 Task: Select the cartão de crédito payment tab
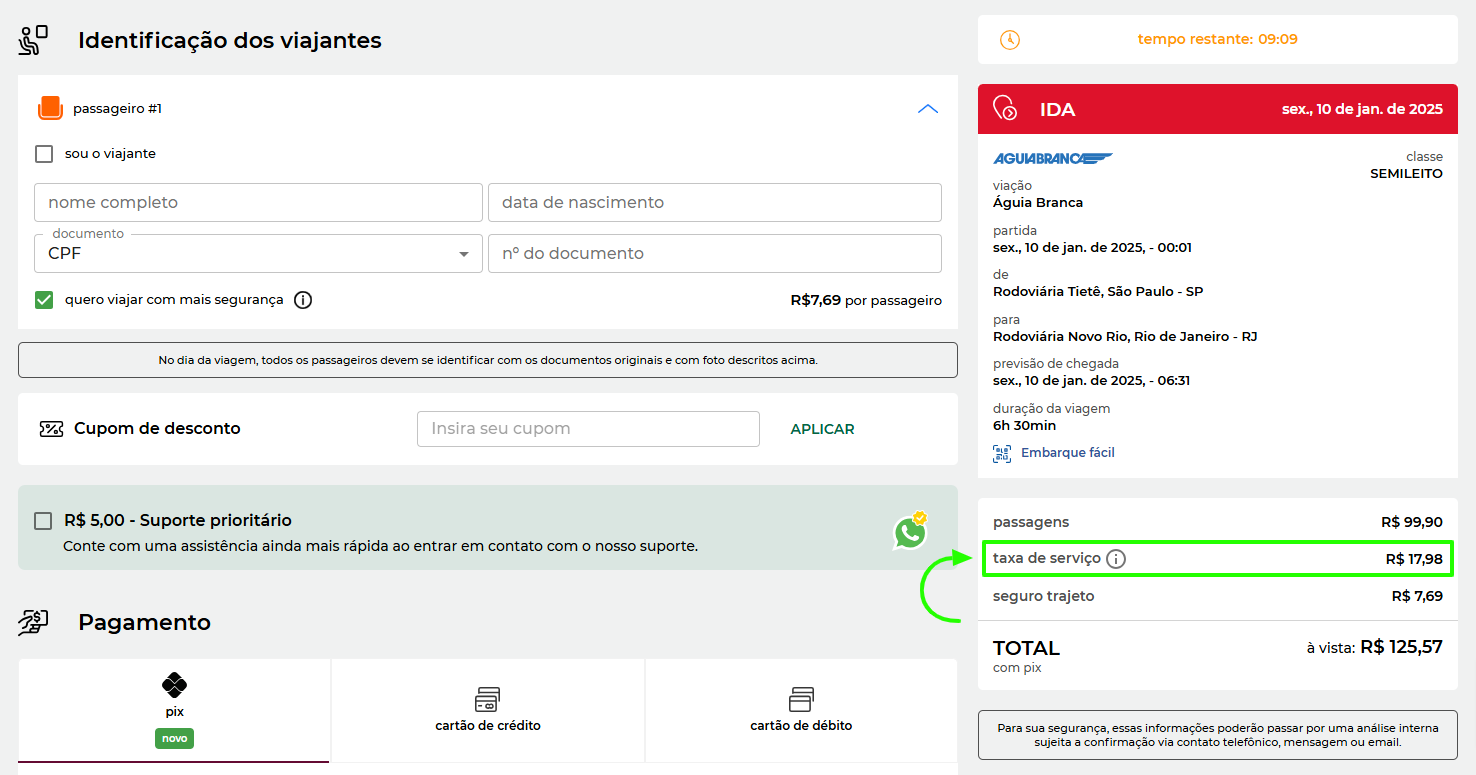487,710
